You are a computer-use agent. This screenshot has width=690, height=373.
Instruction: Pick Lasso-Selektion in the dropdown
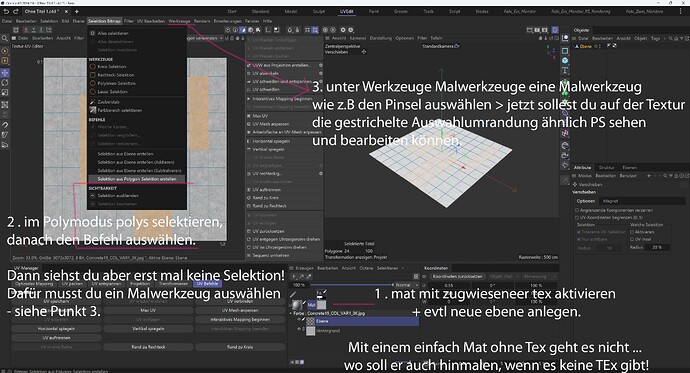[113, 92]
